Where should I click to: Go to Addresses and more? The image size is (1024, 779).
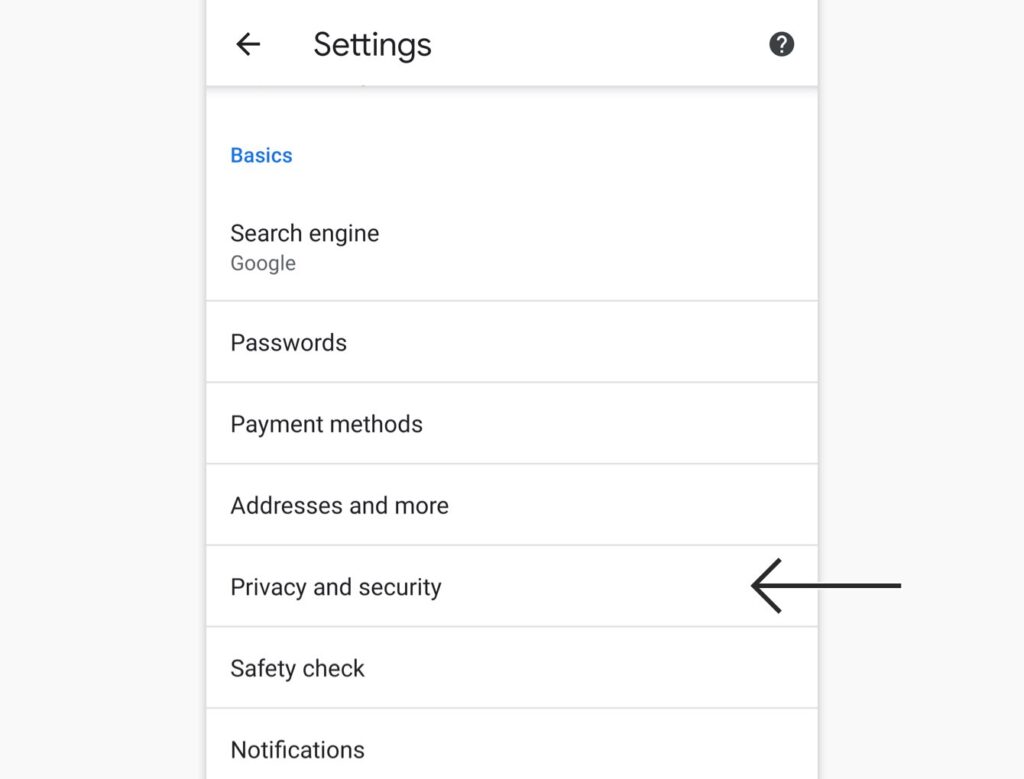click(339, 506)
